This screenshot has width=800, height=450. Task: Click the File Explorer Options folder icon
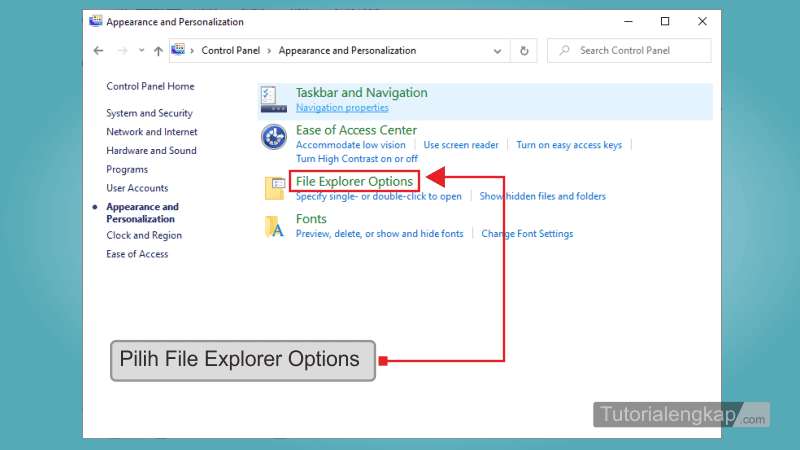click(274, 188)
